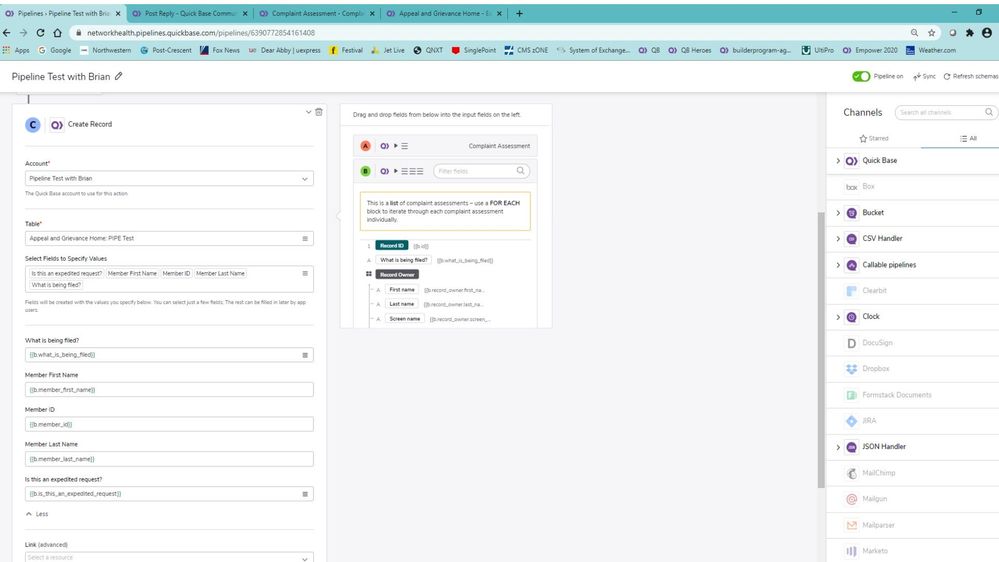Open the Link (advanced) resource dropdown
This screenshot has height=562, width=999.
[169, 558]
